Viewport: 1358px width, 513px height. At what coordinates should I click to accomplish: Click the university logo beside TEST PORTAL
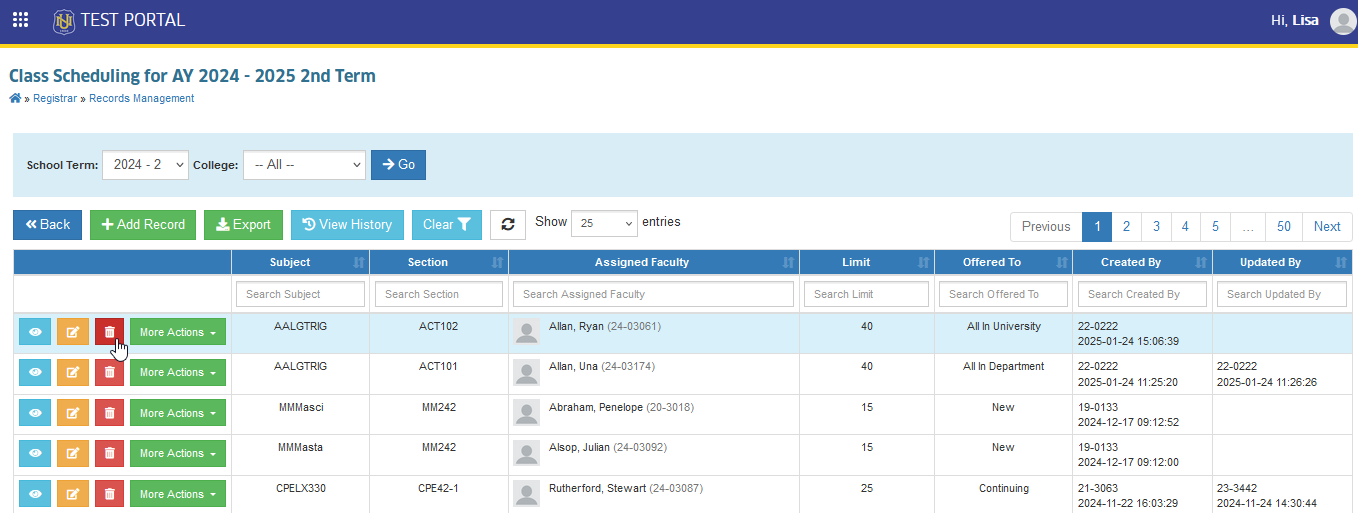tap(64, 20)
